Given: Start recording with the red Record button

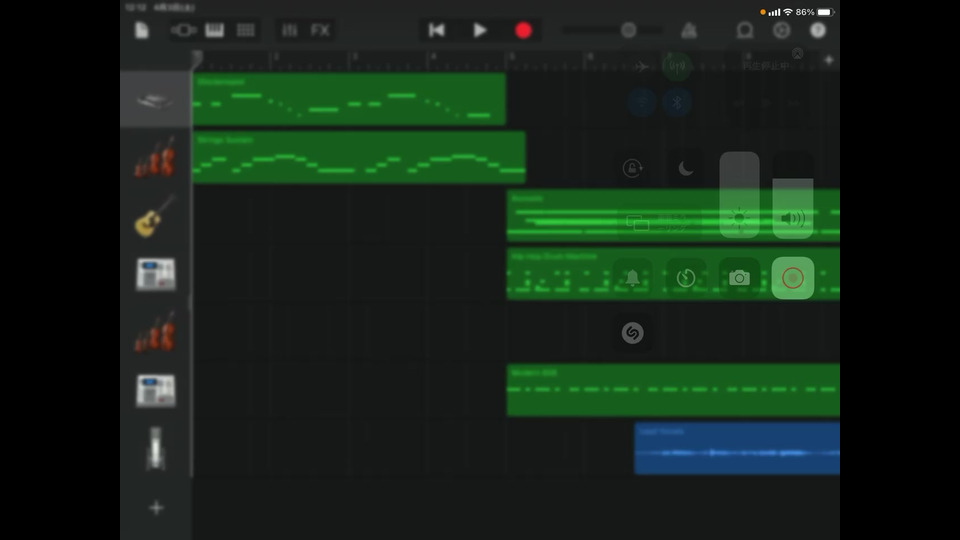Looking at the screenshot, I should (x=523, y=30).
